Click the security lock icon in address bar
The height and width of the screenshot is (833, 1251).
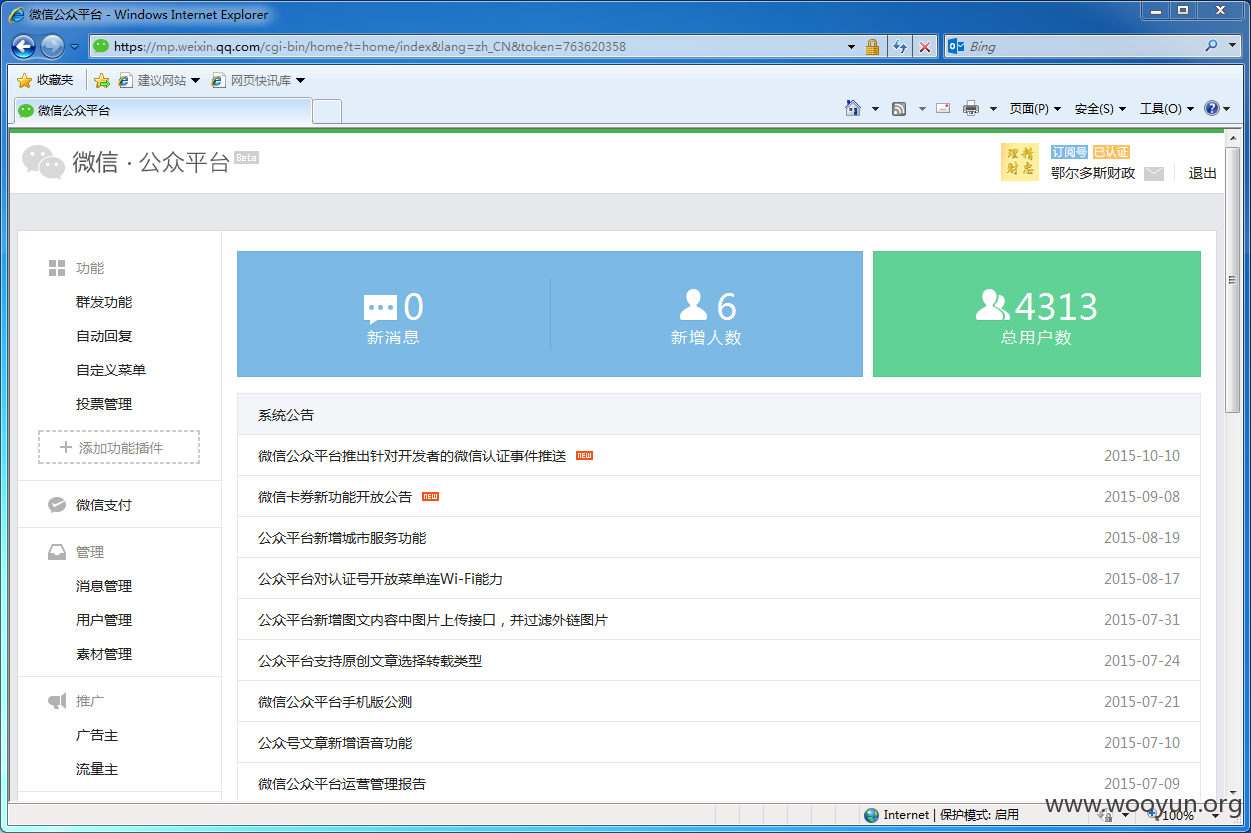[x=872, y=47]
